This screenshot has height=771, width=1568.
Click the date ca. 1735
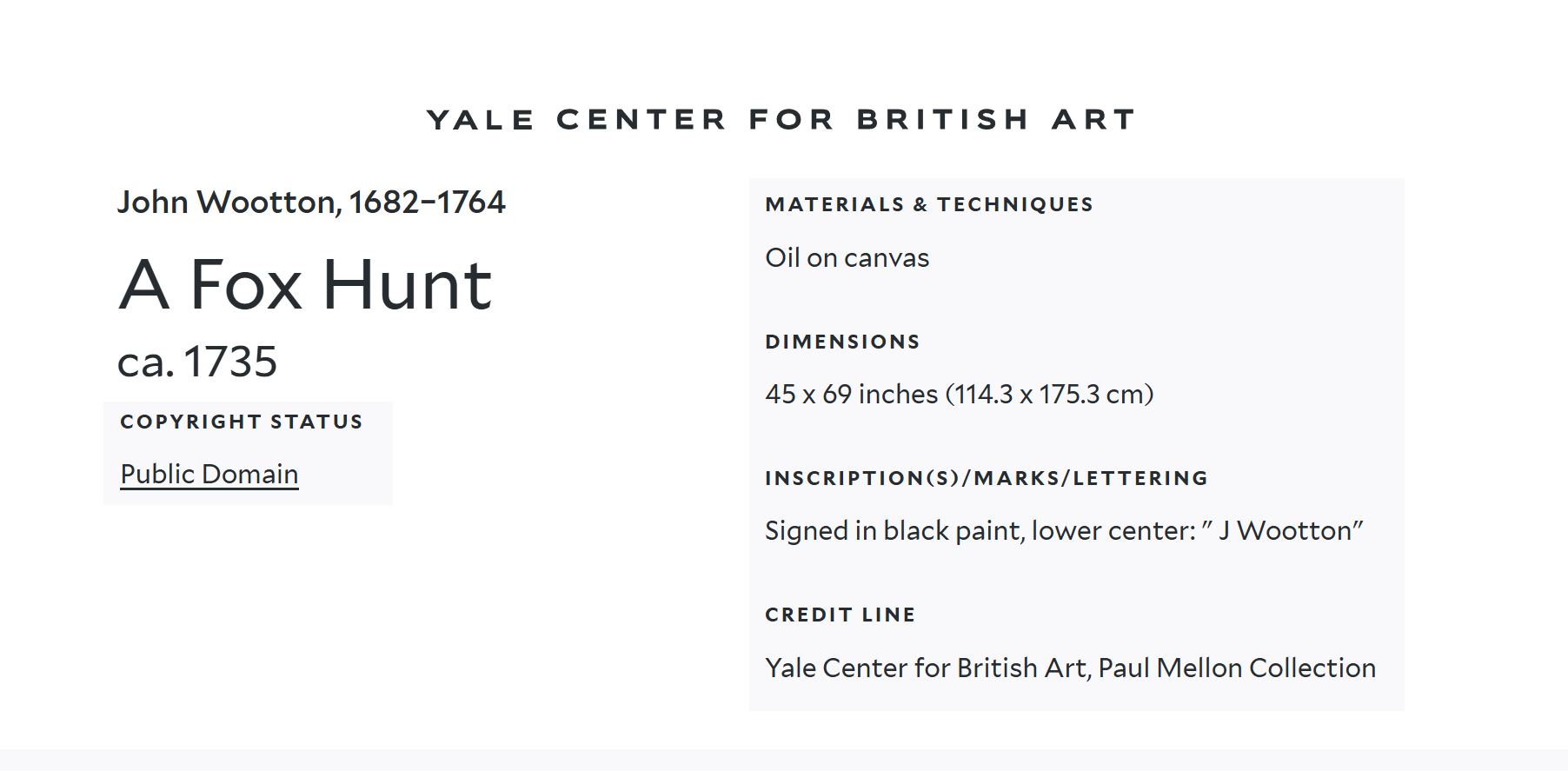click(197, 362)
